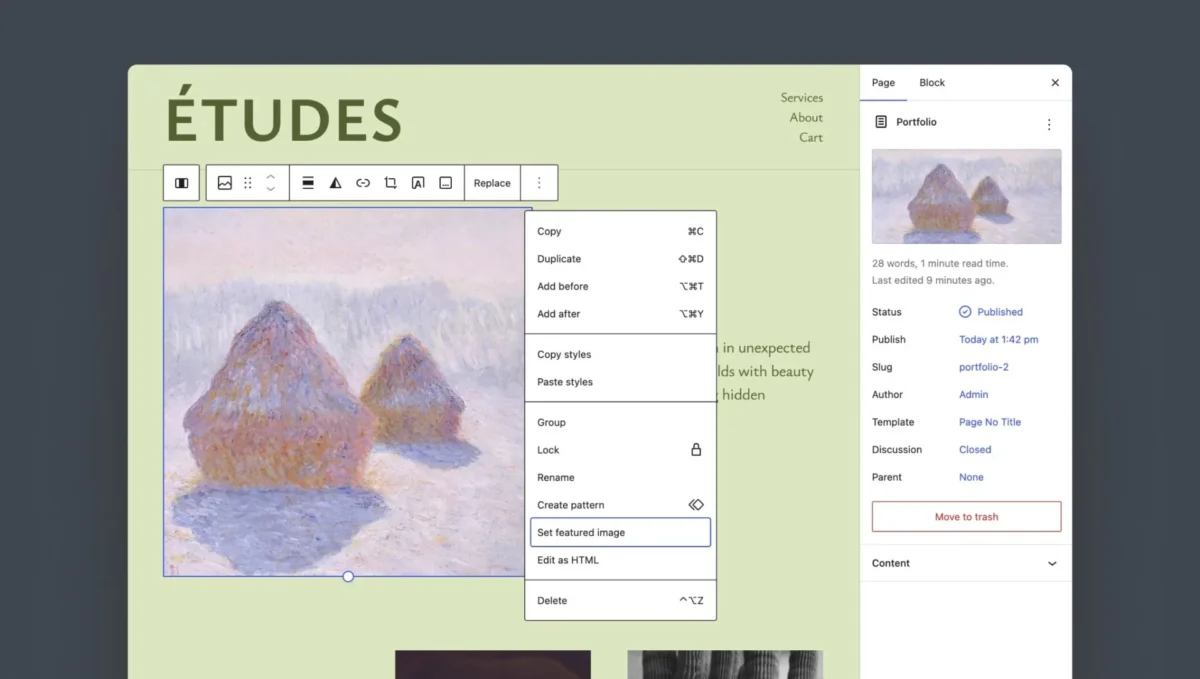Click the block drag handle dots
Screen dimensions: 1200x679
[248, 183]
